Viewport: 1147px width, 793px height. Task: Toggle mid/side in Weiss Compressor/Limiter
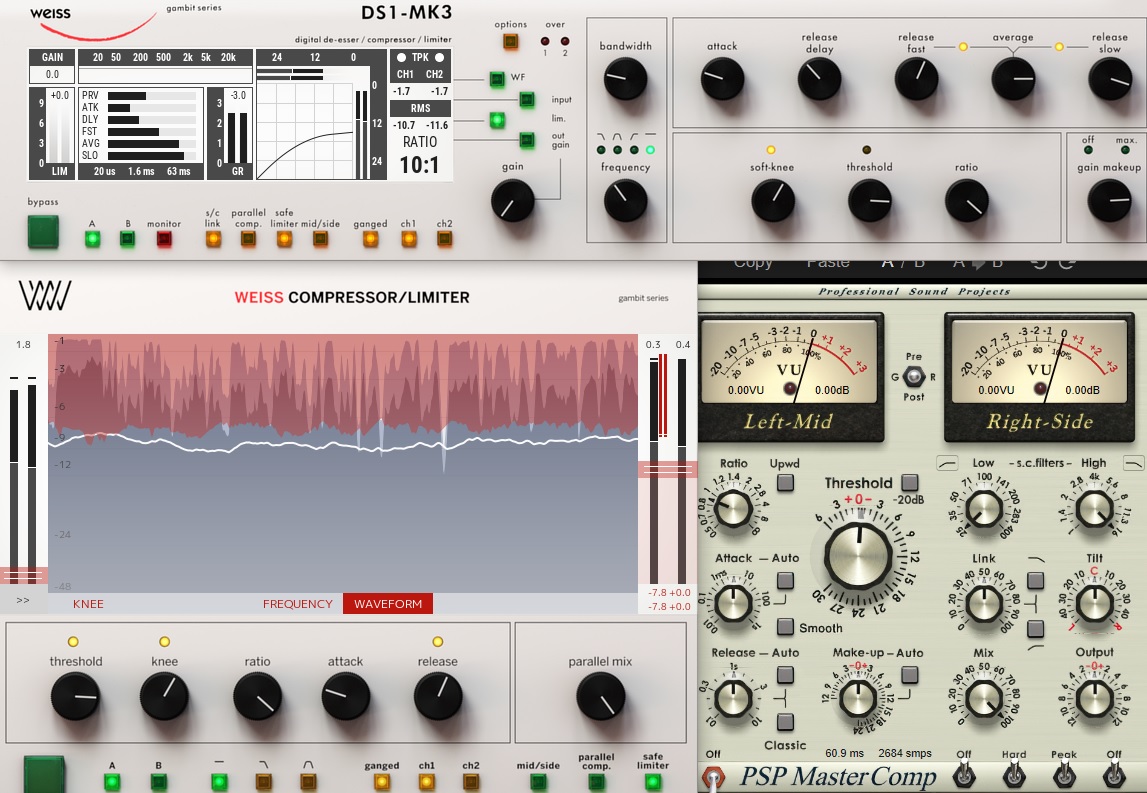[538, 781]
